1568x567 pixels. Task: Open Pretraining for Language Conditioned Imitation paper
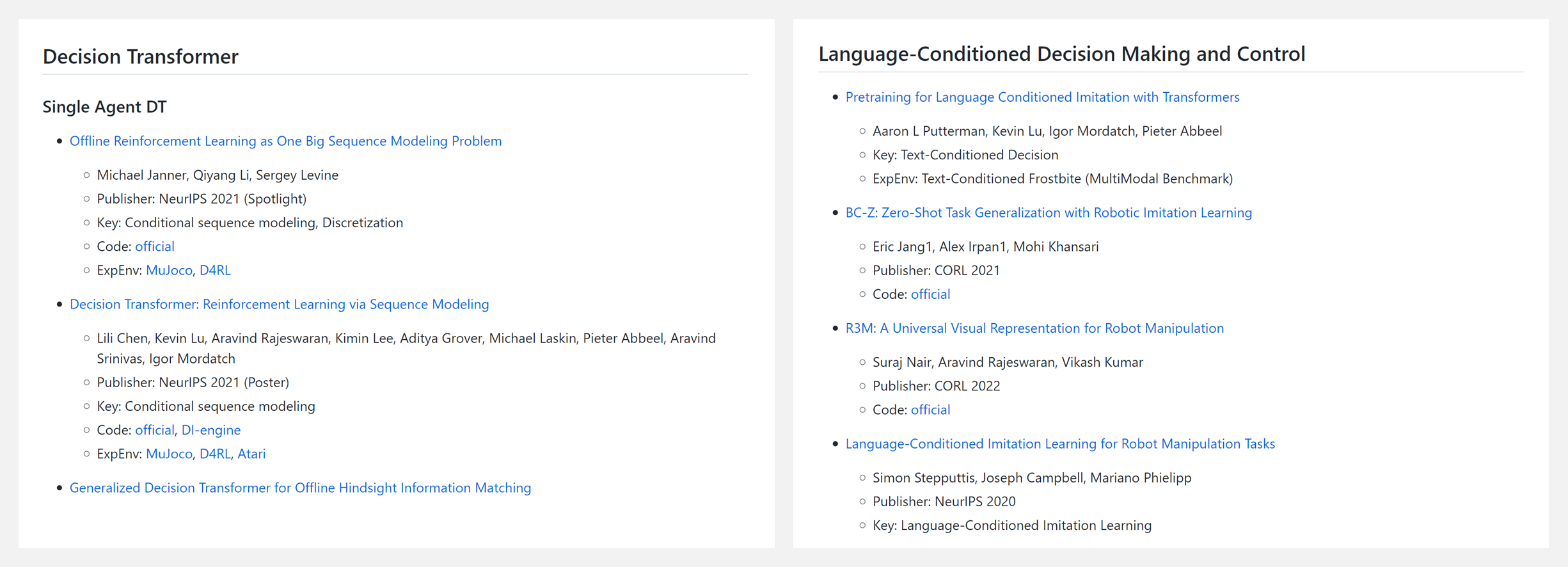coord(1042,97)
